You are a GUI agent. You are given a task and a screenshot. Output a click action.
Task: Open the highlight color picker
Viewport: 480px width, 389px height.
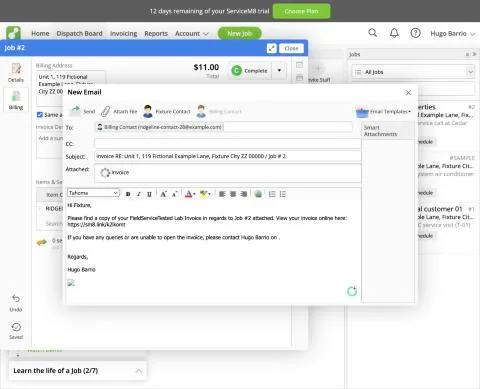coord(205,194)
